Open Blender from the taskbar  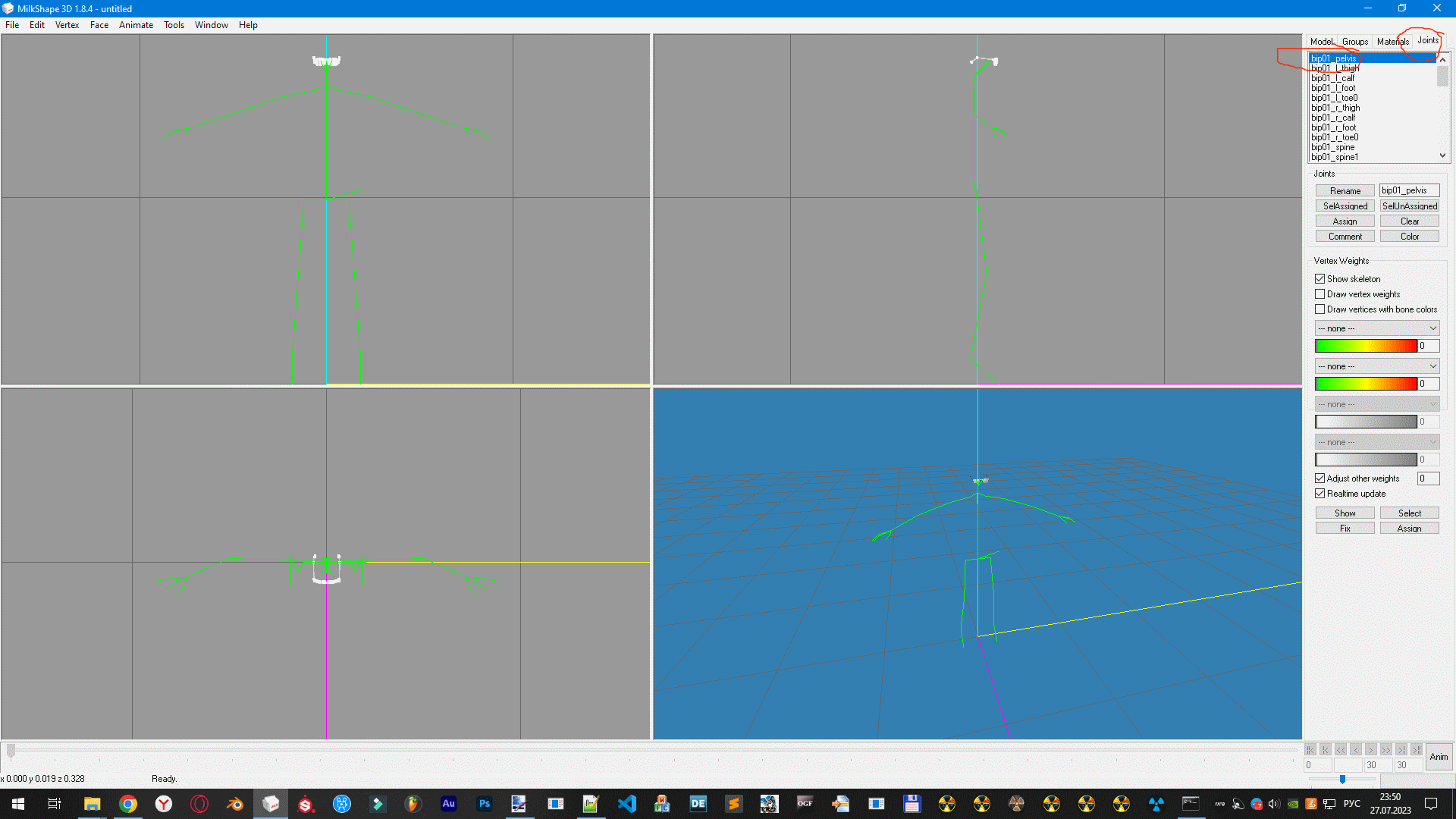(235, 804)
